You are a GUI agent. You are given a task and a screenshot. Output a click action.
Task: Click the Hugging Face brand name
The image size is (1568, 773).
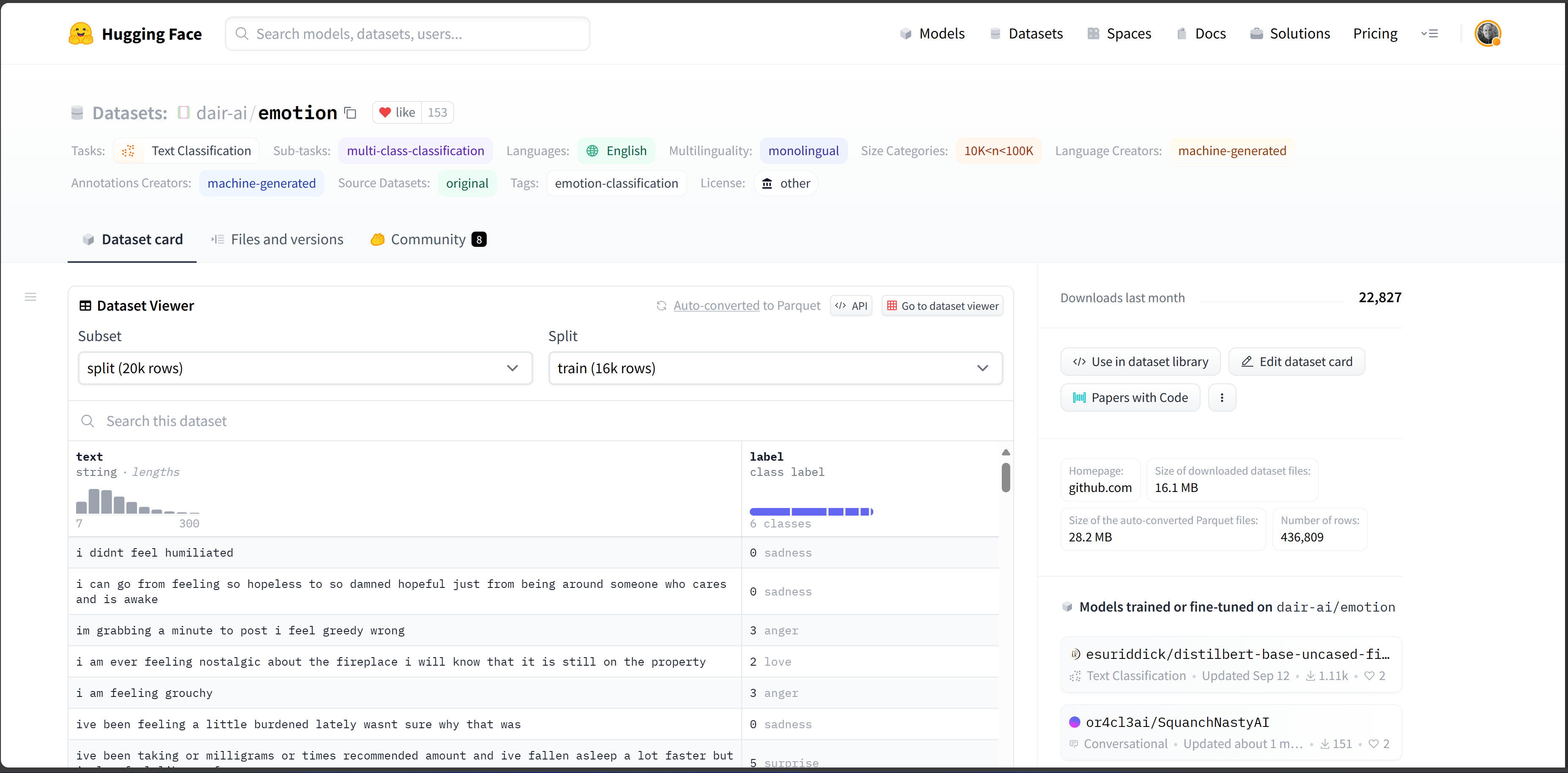(151, 34)
